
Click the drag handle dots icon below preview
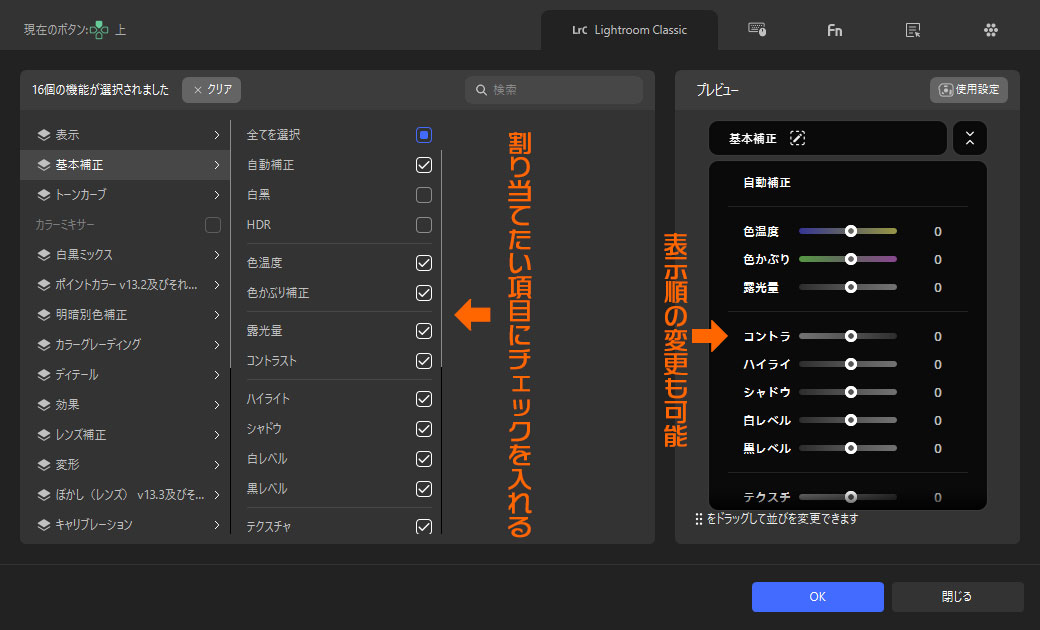coord(699,519)
